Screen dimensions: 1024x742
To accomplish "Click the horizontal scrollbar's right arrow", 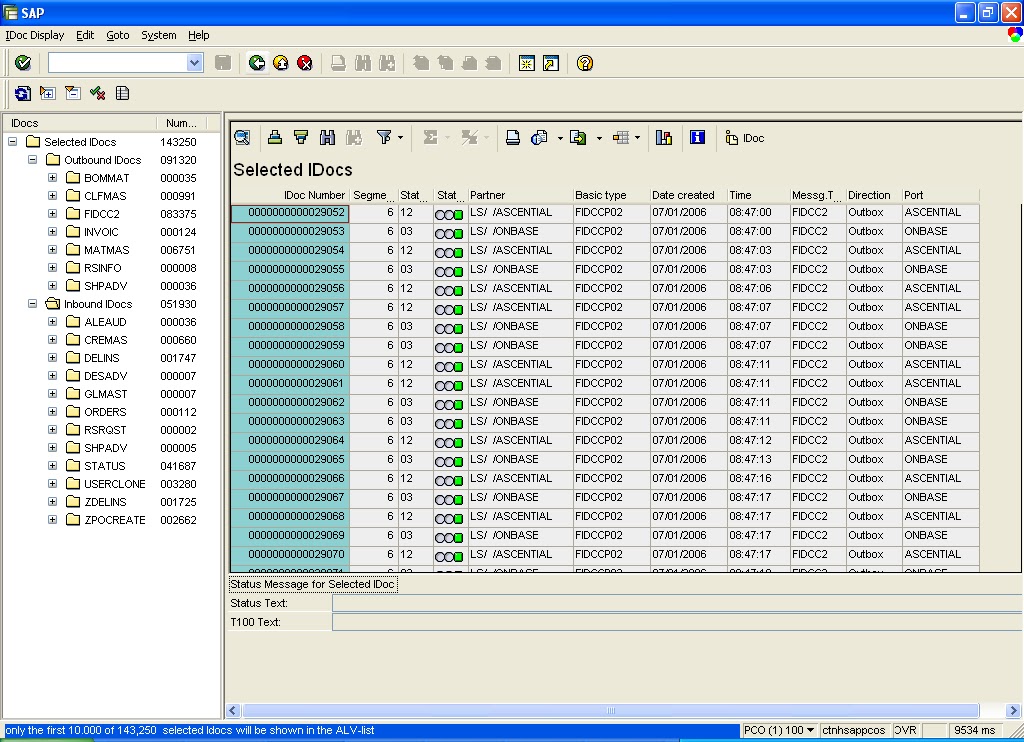I will (1013, 711).
